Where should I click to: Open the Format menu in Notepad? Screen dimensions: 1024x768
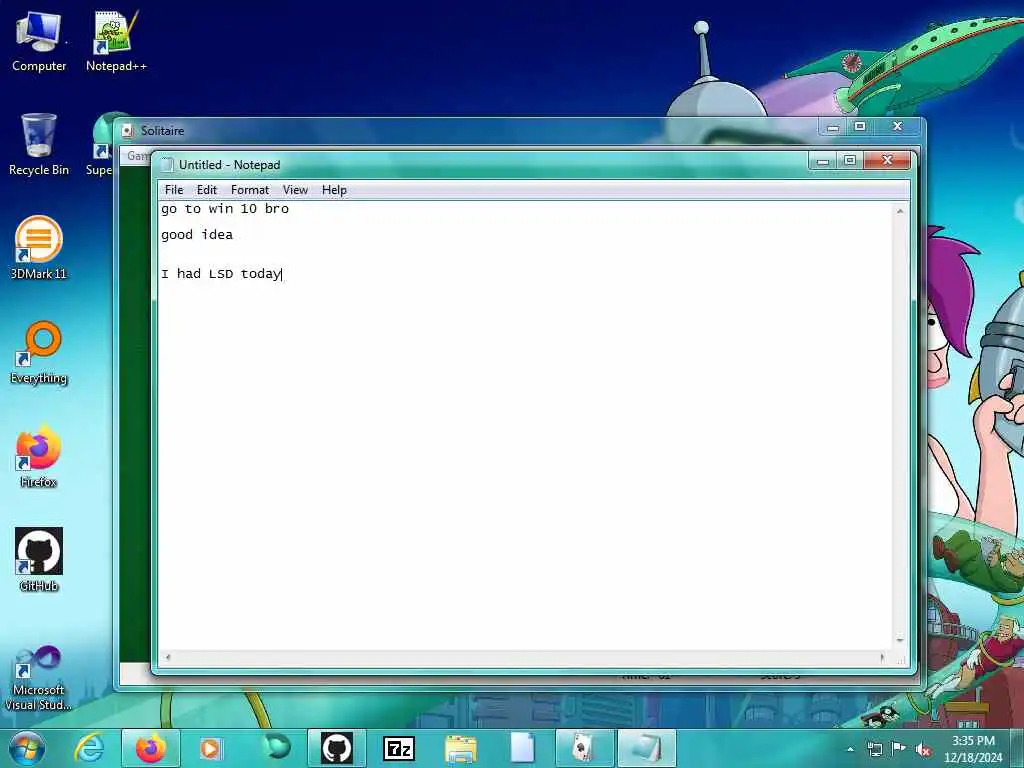point(249,190)
